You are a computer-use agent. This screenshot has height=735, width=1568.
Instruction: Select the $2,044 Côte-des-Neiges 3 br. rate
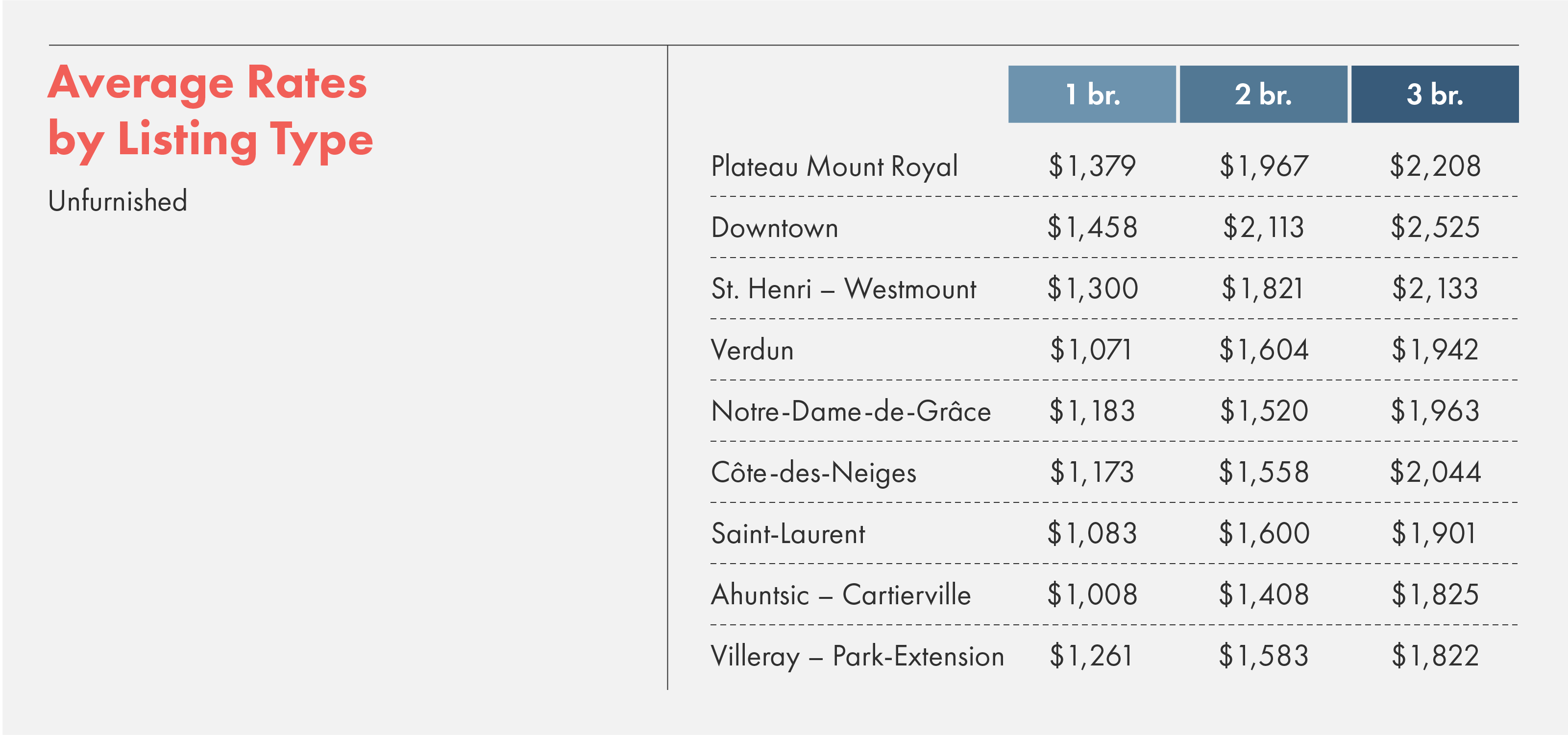(x=1435, y=472)
